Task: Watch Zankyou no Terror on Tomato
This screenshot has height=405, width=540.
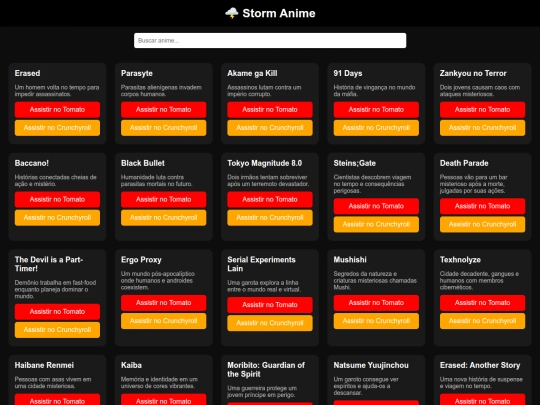Action: tap(482, 110)
